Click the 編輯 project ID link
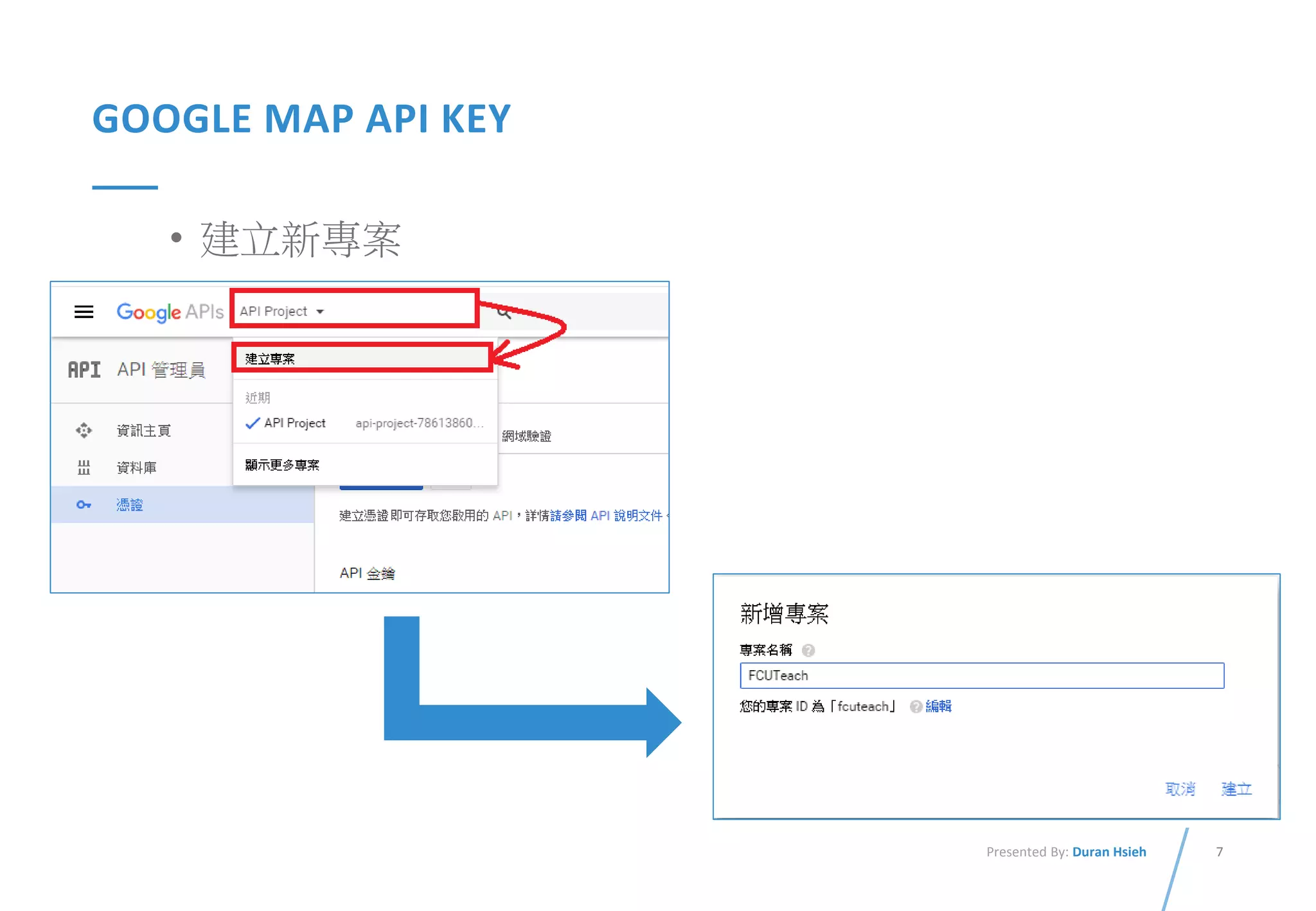Viewport: 1316px width, 911px height. (938, 707)
